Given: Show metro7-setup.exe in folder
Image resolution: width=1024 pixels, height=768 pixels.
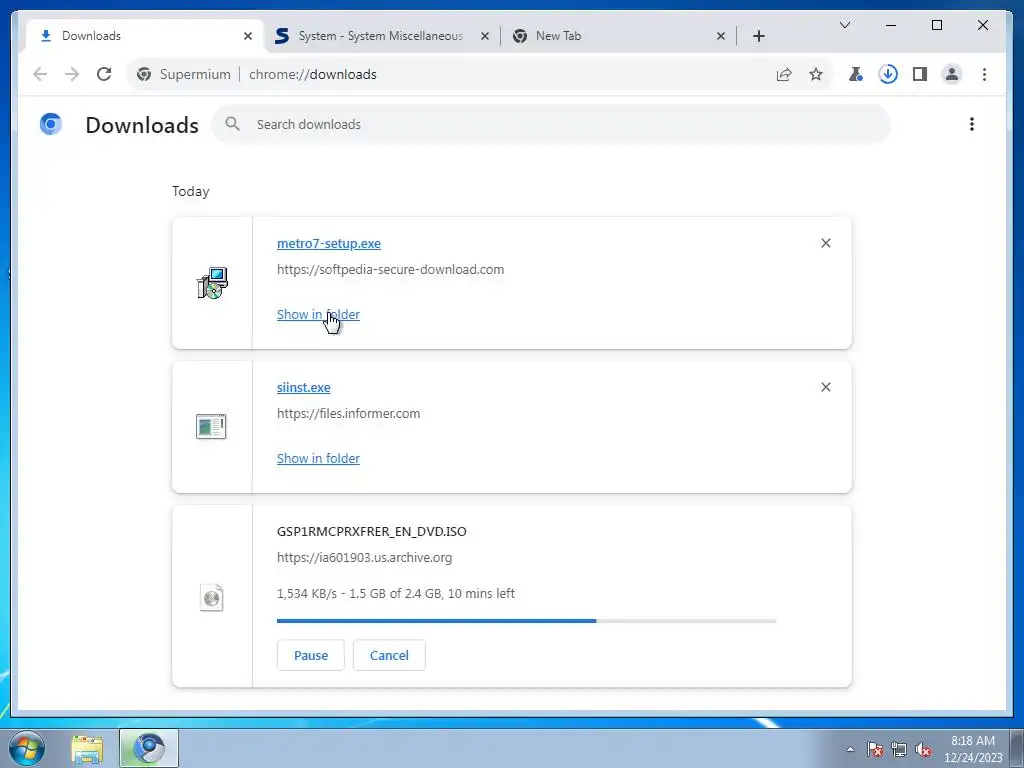Looking at the screenshot, I should click(x=318, y=315).
